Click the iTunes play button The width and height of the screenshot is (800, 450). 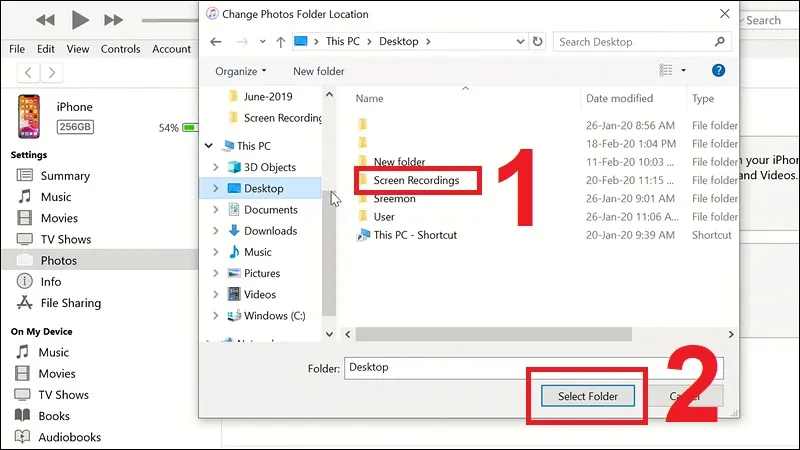(80, 20)
